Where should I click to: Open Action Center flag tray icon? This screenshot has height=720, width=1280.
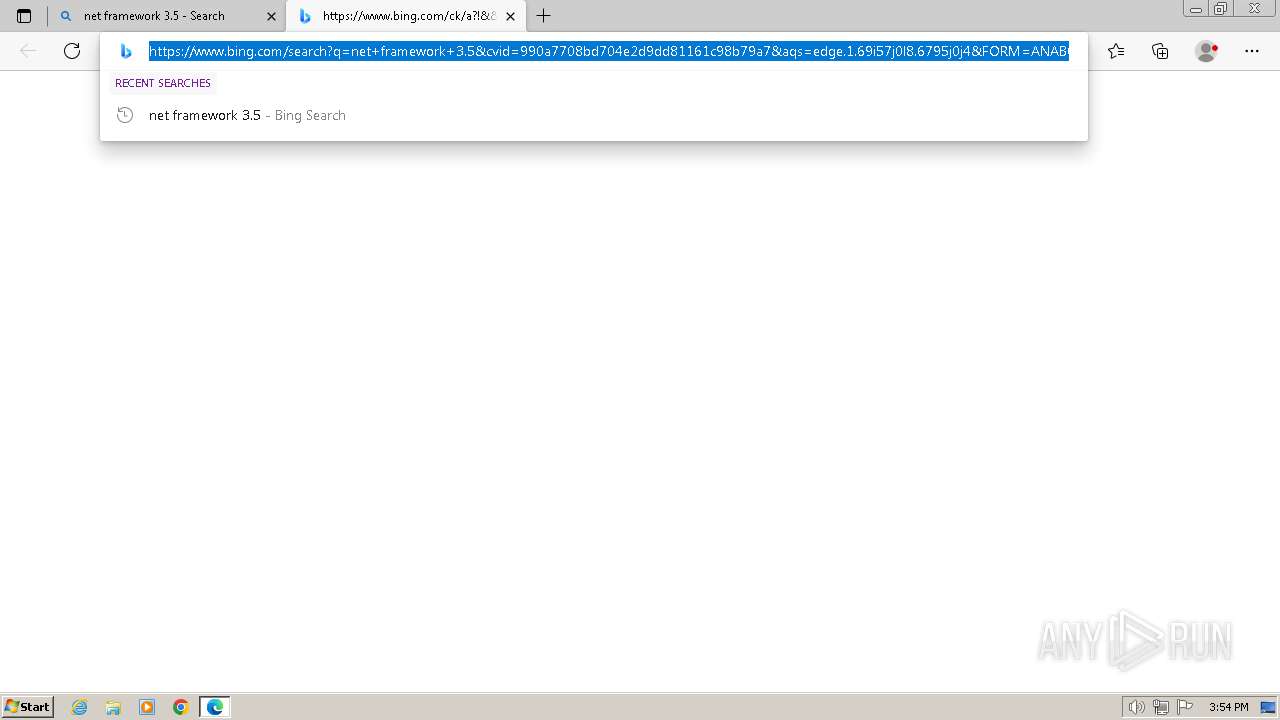(x=1185, y=707)
